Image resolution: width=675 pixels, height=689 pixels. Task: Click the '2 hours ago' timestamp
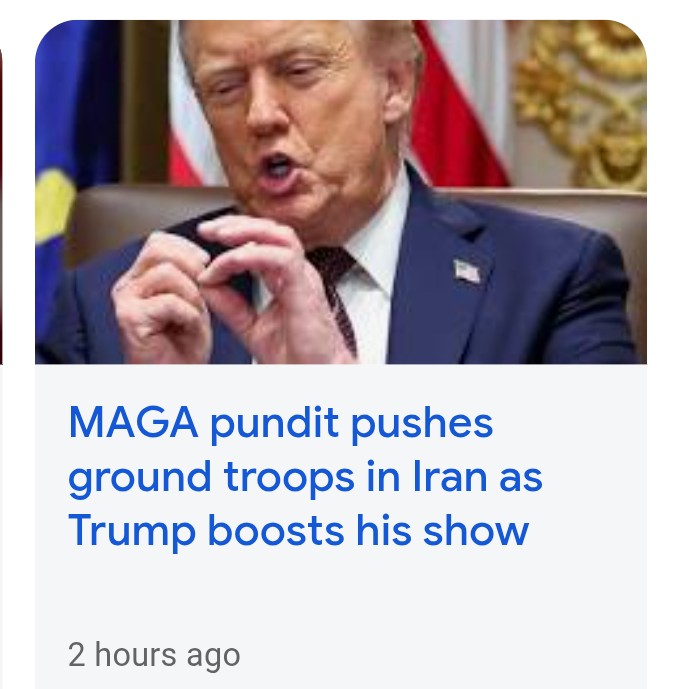pos(154,655)
